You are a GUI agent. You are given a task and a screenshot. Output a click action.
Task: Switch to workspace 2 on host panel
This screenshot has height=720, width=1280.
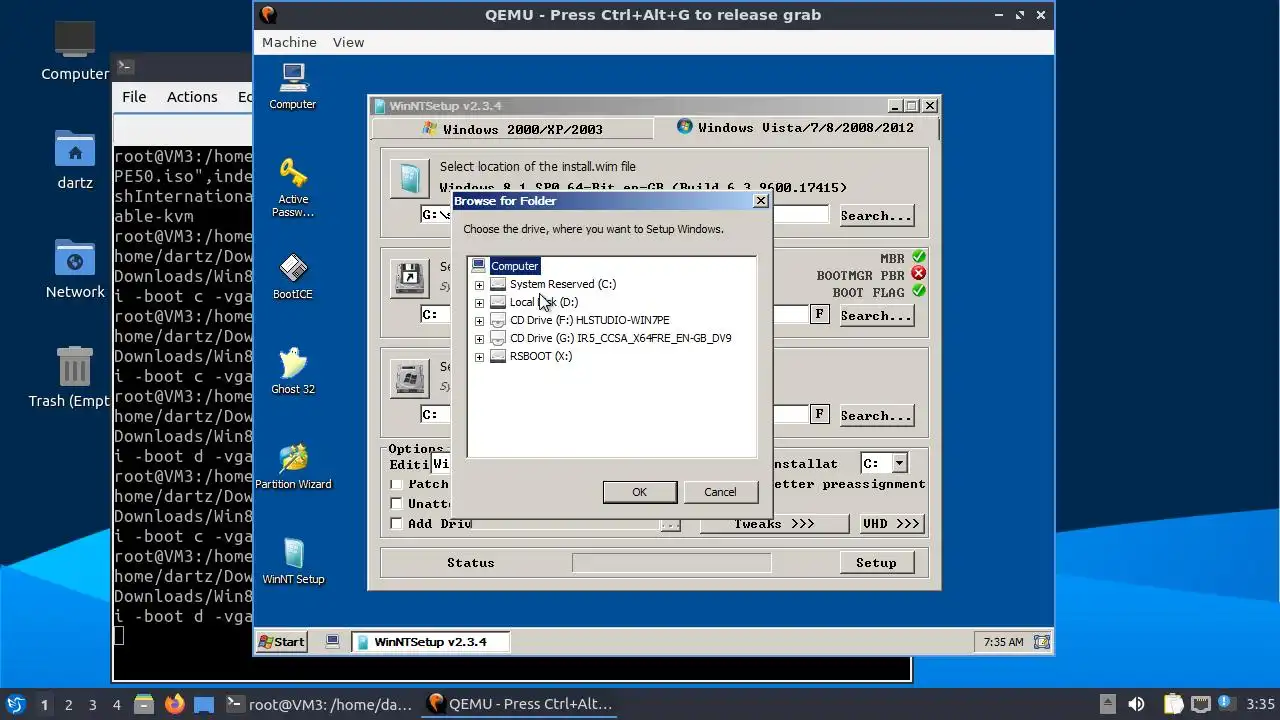(x=69, y=705)
